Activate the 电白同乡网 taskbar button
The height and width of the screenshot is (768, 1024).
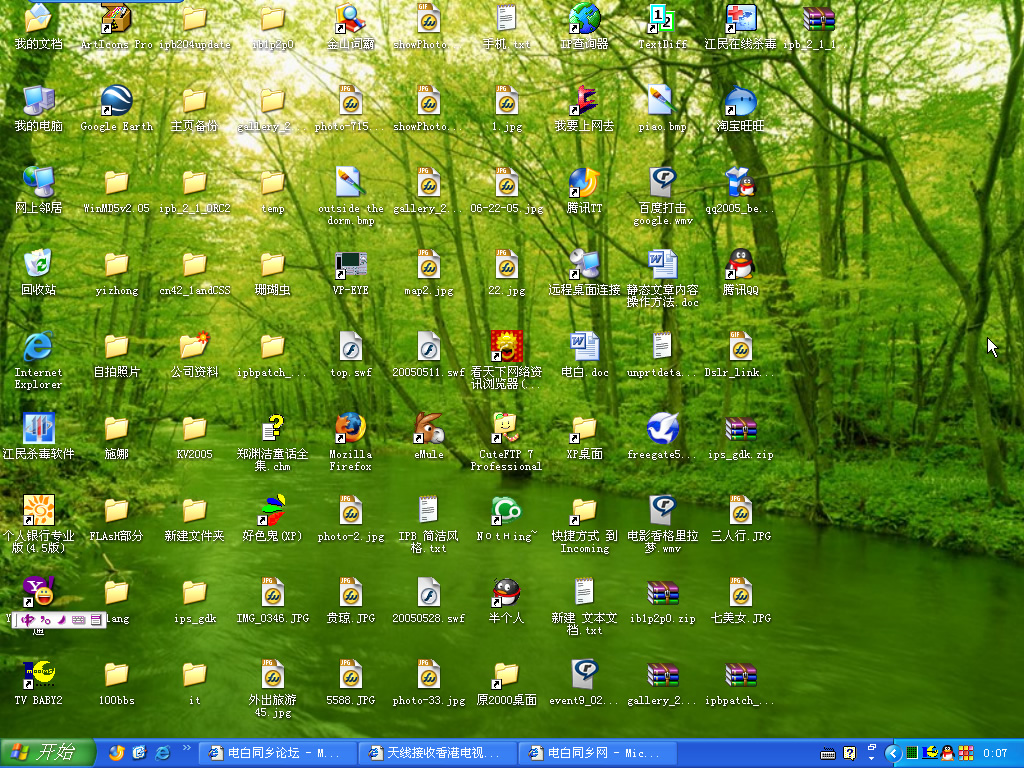point(595,753)
